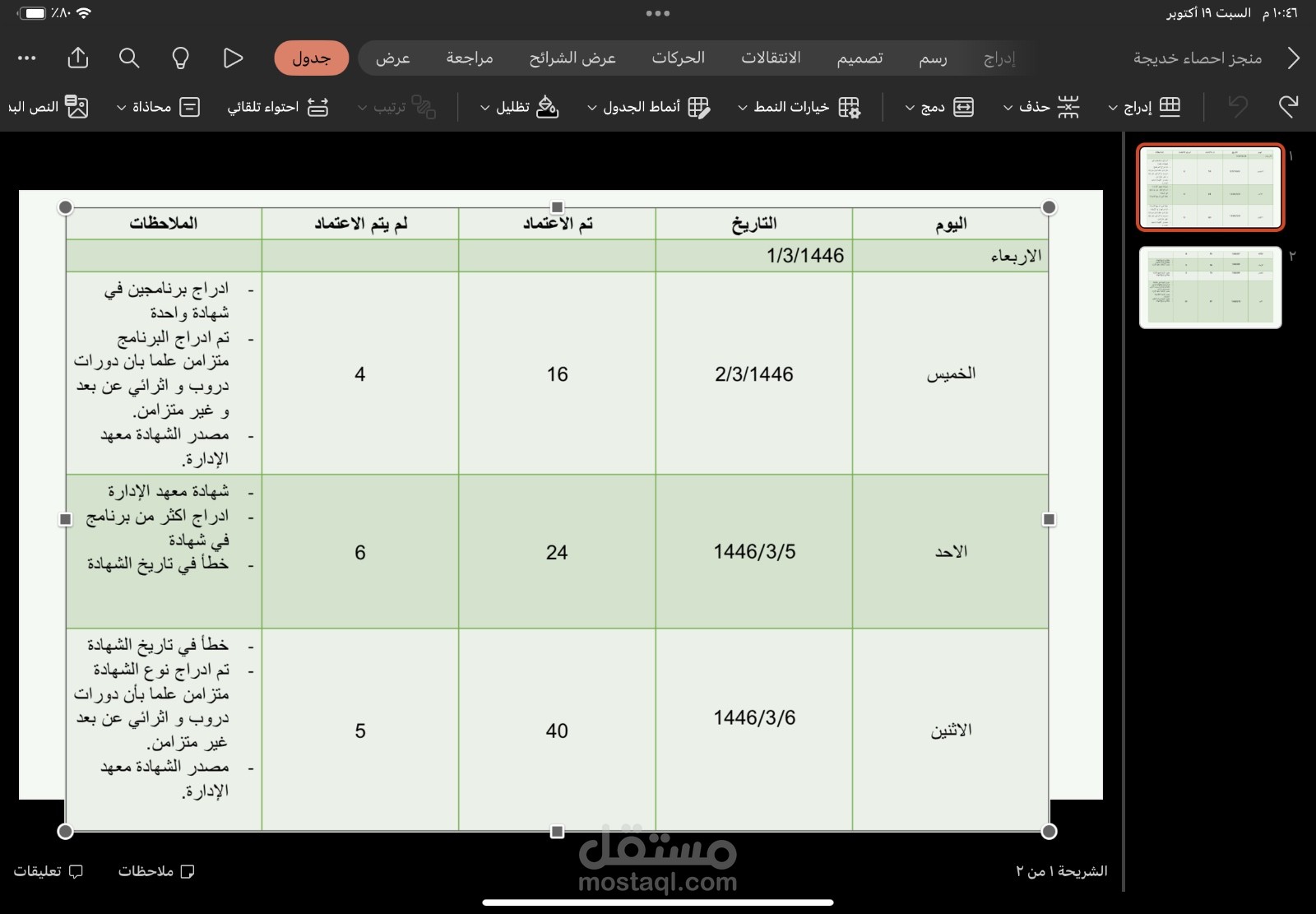
Task: Tap the shading paint bucket icon (تظليل)
Action: click(548, 107)
